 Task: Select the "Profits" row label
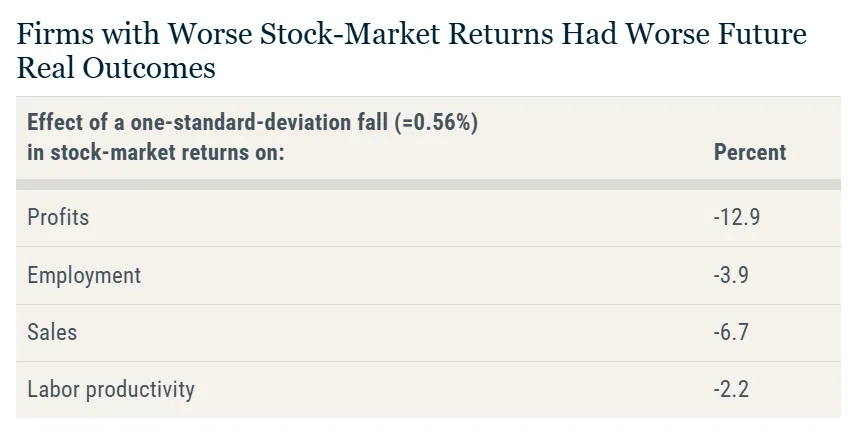tap(58, 217)
